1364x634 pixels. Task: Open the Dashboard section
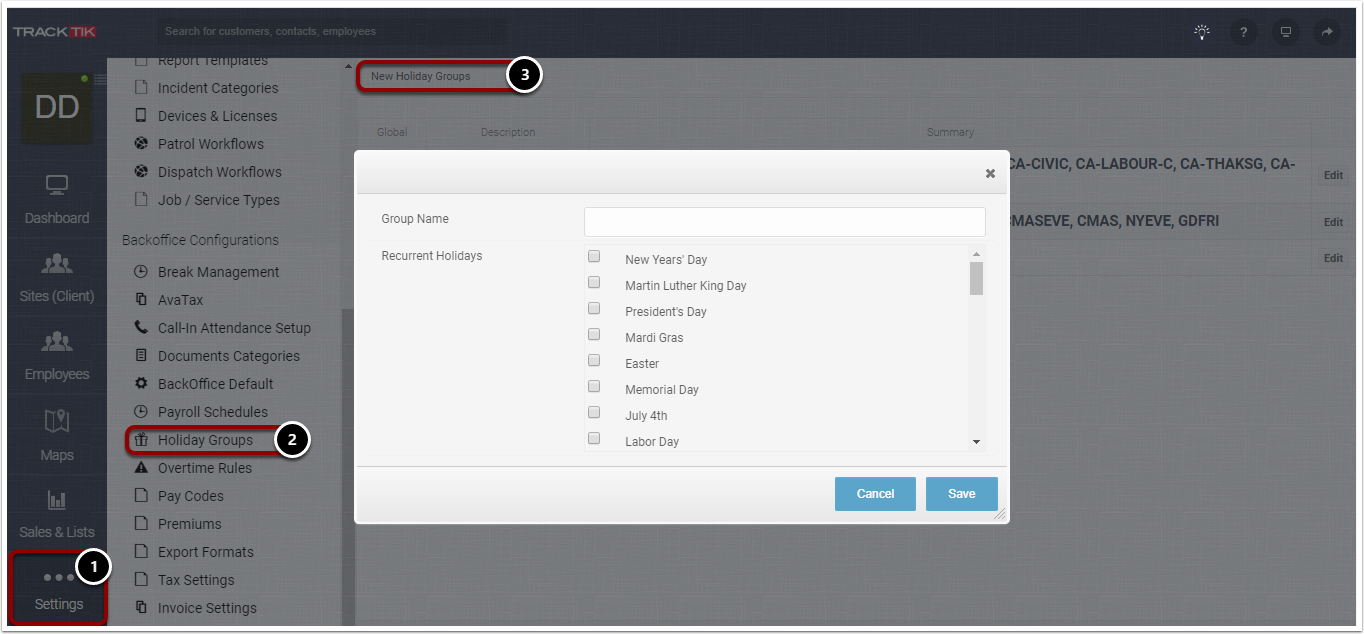(x=57, y=199)
